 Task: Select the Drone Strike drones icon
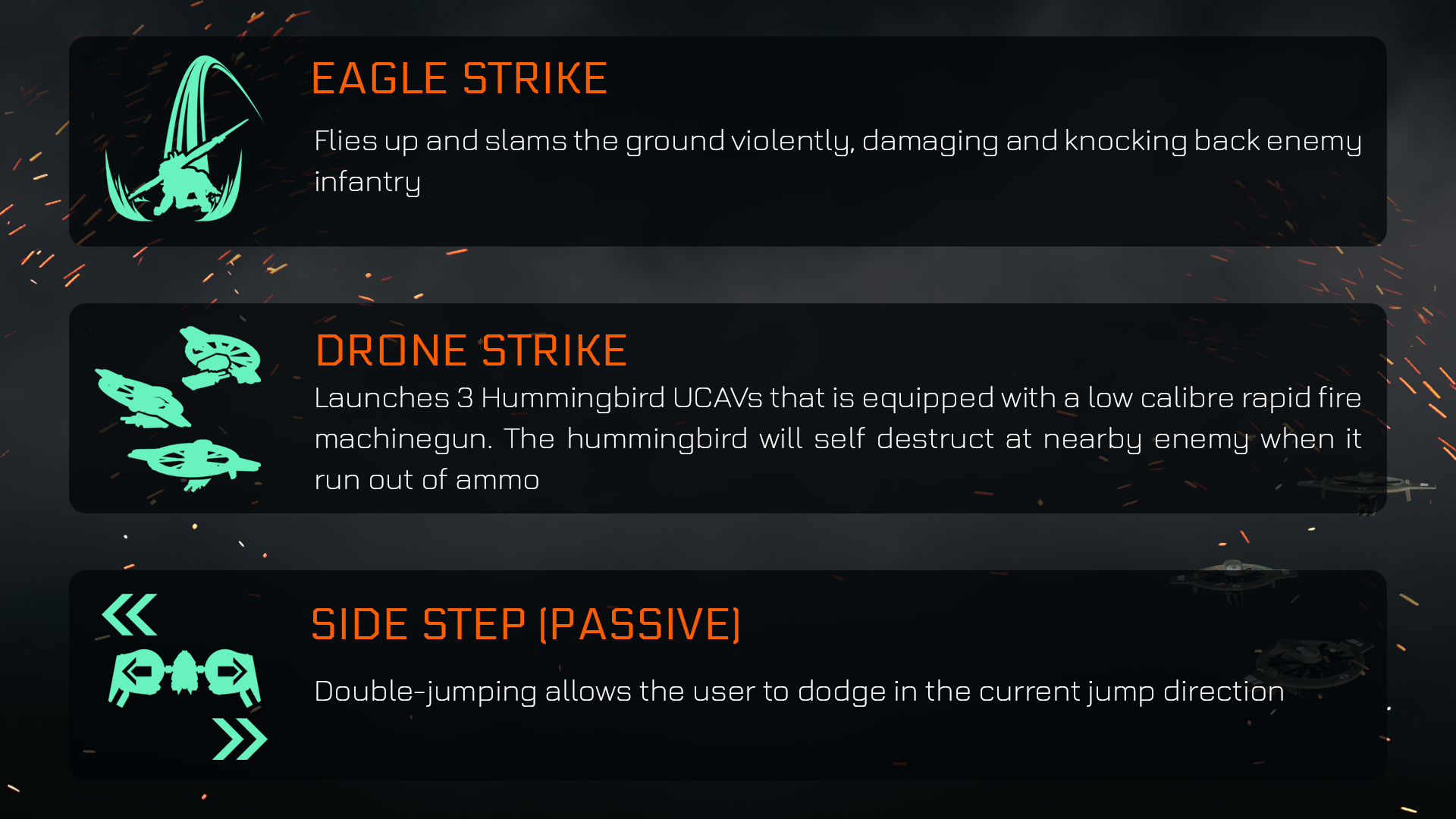pyautogui.click(x=178, y=409)
